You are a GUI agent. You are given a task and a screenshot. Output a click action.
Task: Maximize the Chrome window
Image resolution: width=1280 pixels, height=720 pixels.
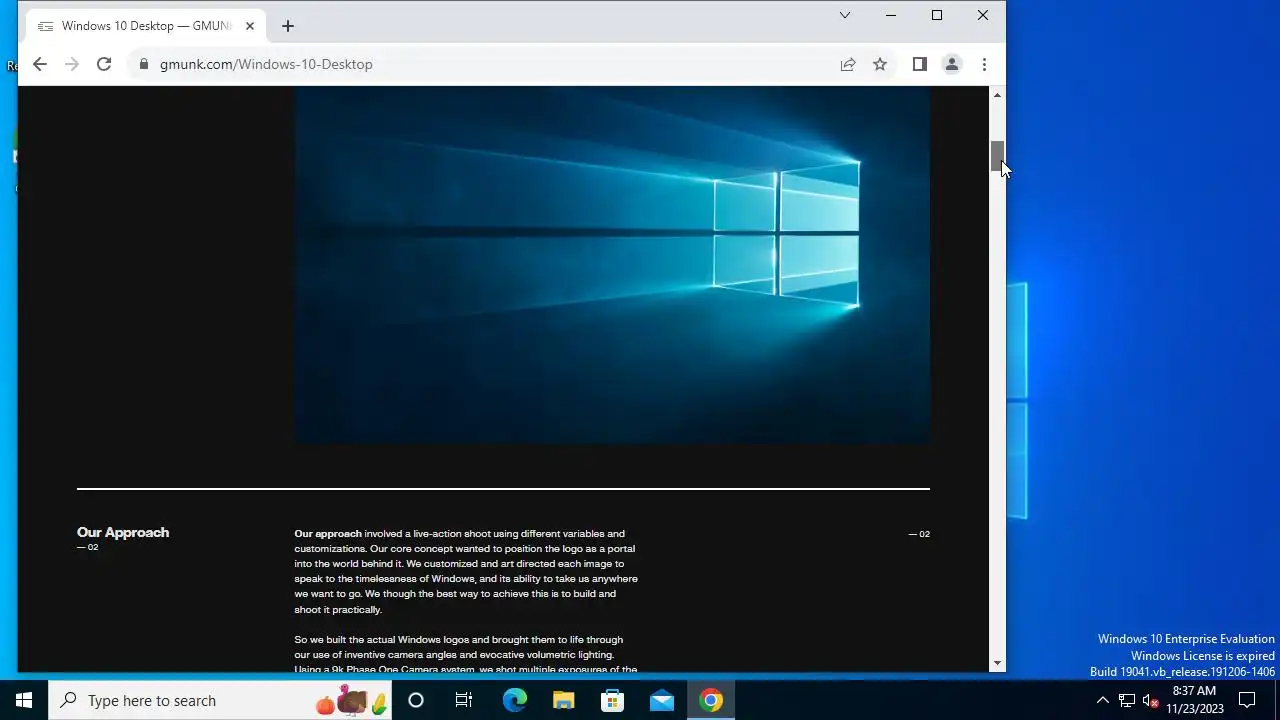point(937,15)
